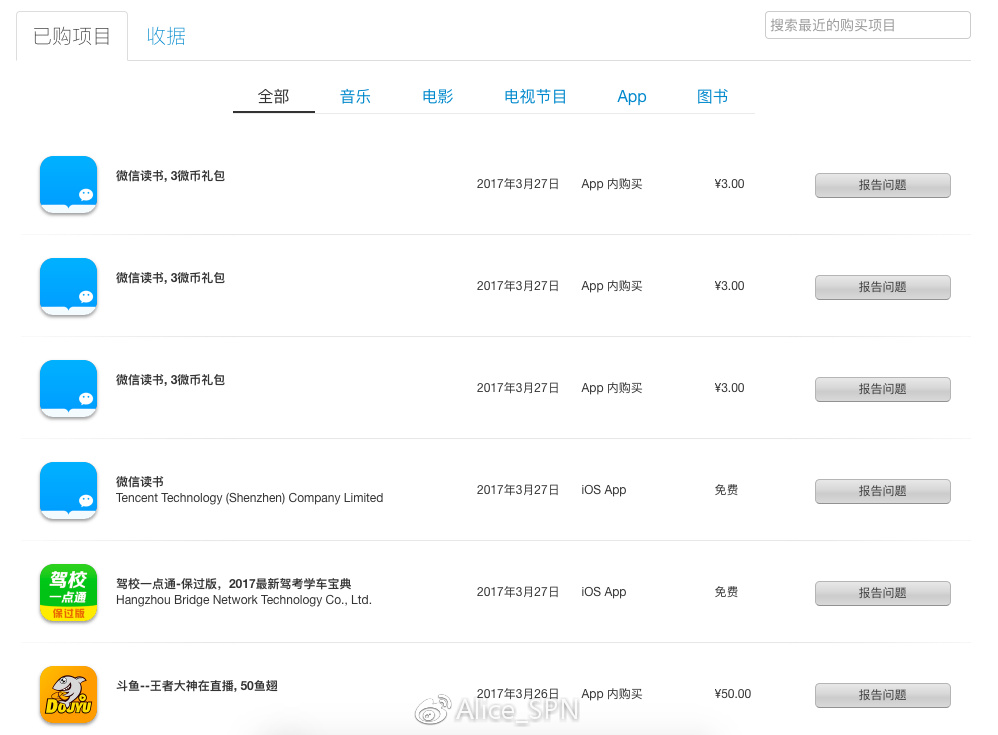The image size is (998, 735).
Task: Report a problem for the first 微信读书 purchase
Action: click(882, 185)
